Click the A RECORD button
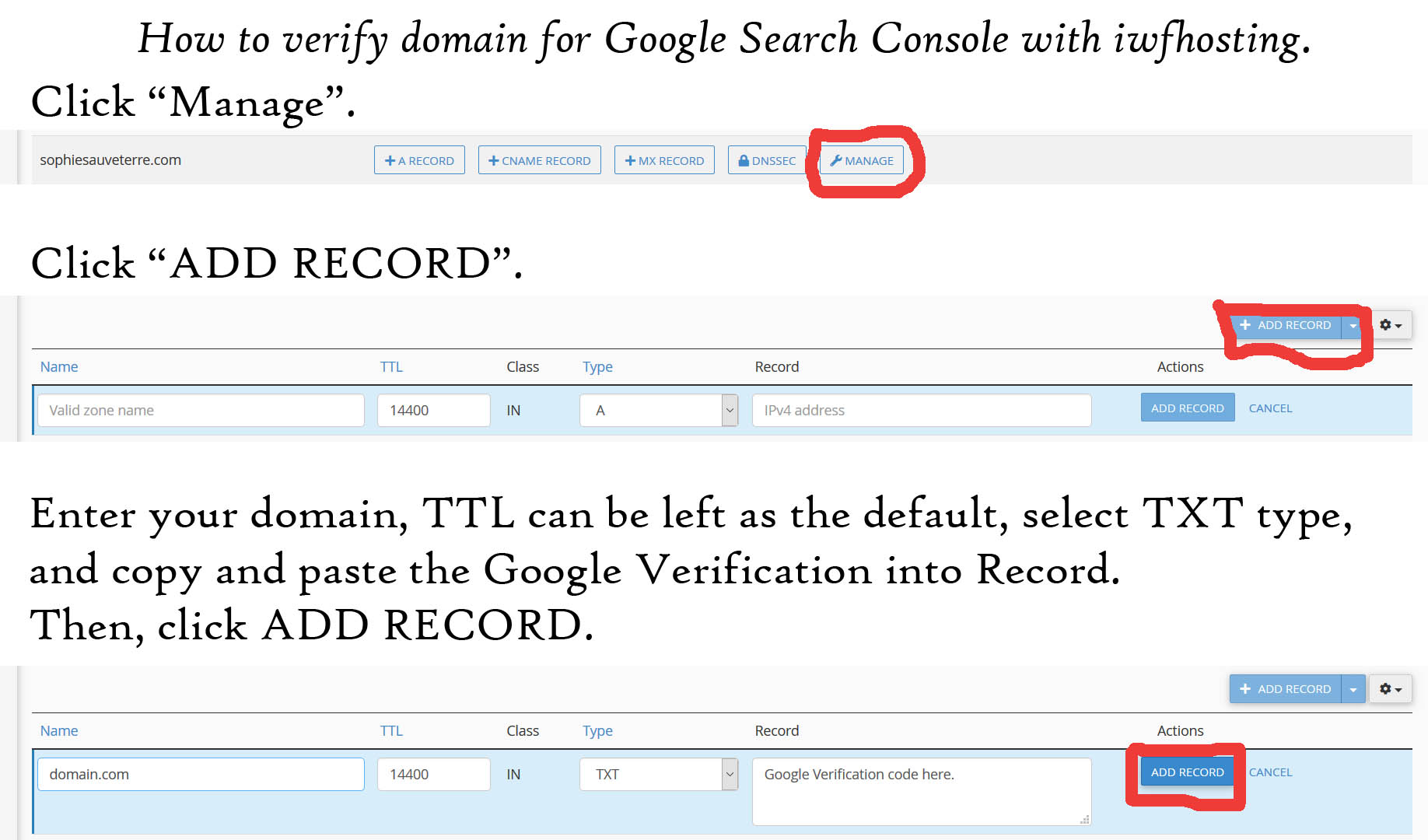 pos(419,160)
